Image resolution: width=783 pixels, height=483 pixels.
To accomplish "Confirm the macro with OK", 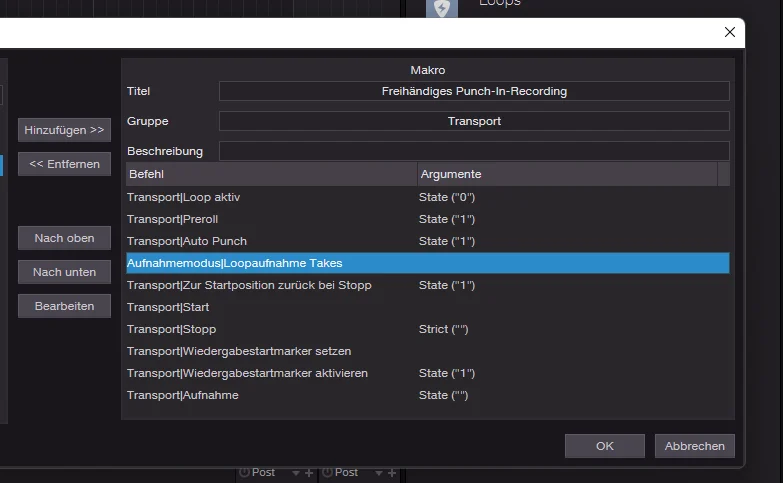I will click(x=605, y=446).
